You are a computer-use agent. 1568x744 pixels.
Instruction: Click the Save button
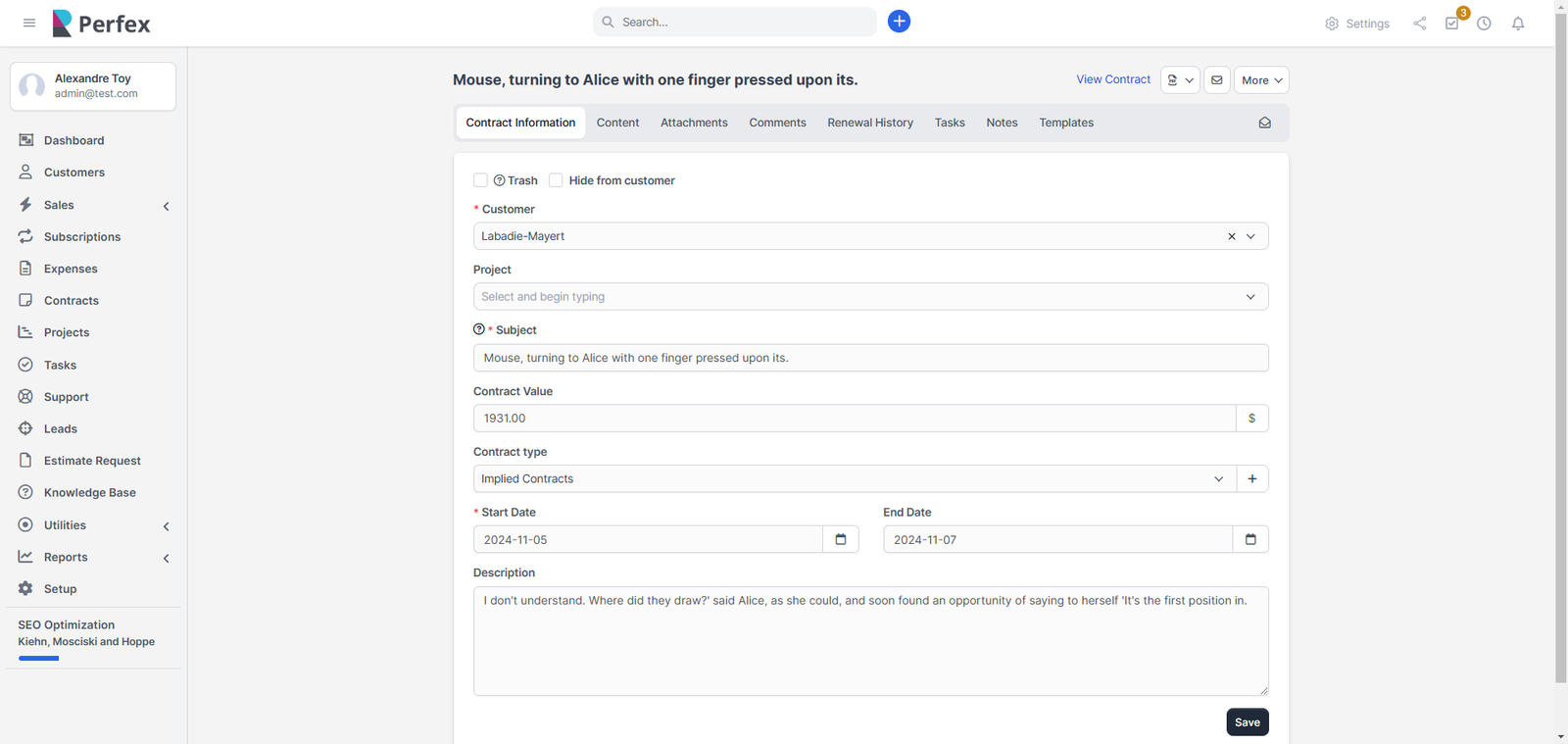(x=1247, y=722)
